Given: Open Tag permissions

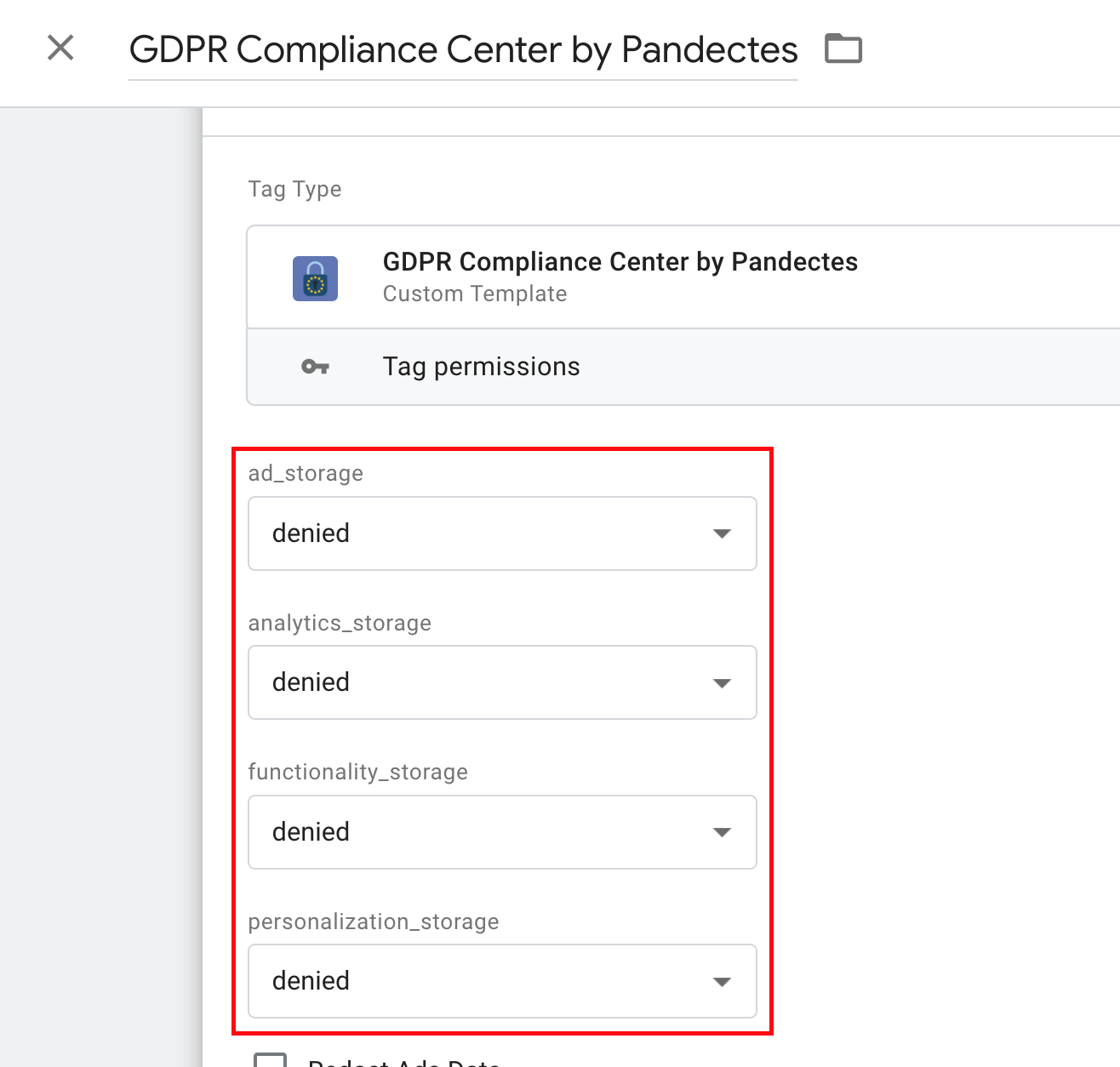Looking at the screenshot, I should pos(481,366).
